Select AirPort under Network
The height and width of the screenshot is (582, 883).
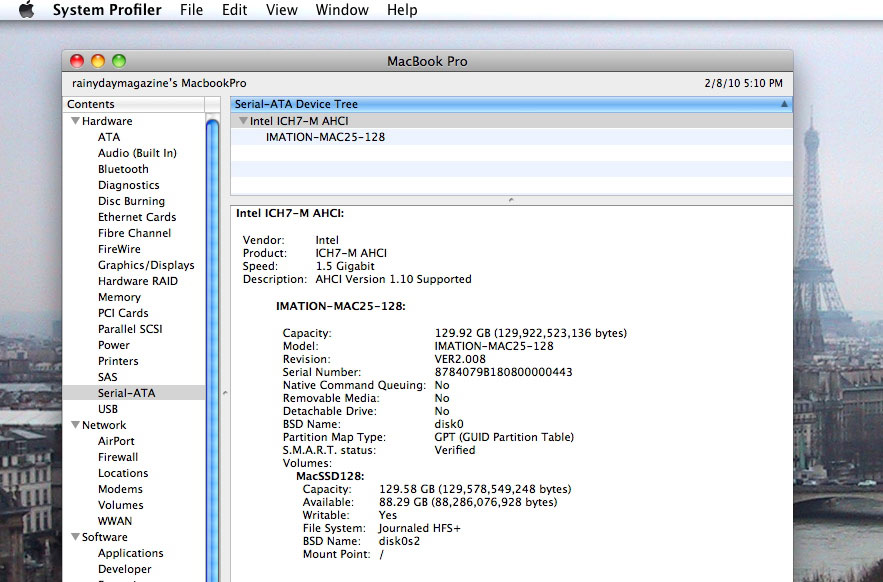[116, 441]
